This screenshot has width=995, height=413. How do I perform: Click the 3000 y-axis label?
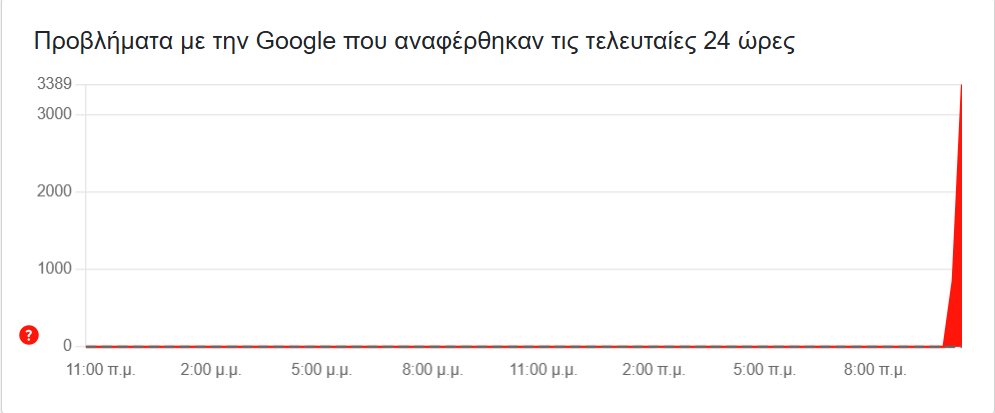[54, 114]
